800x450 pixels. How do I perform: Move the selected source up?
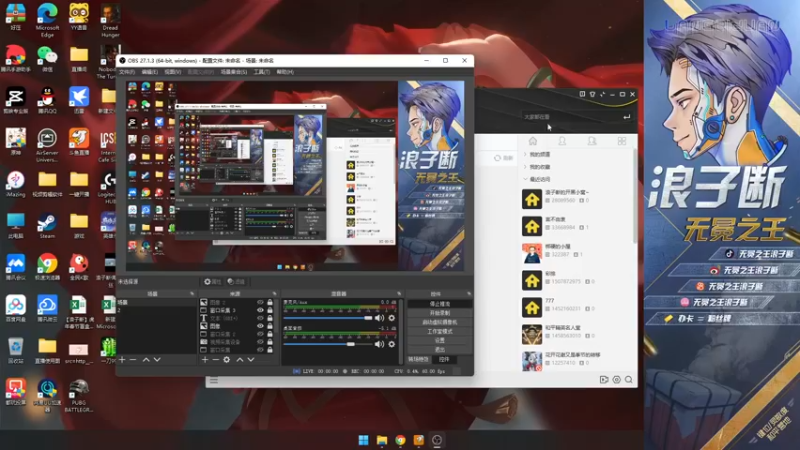[x=240, y=360]
